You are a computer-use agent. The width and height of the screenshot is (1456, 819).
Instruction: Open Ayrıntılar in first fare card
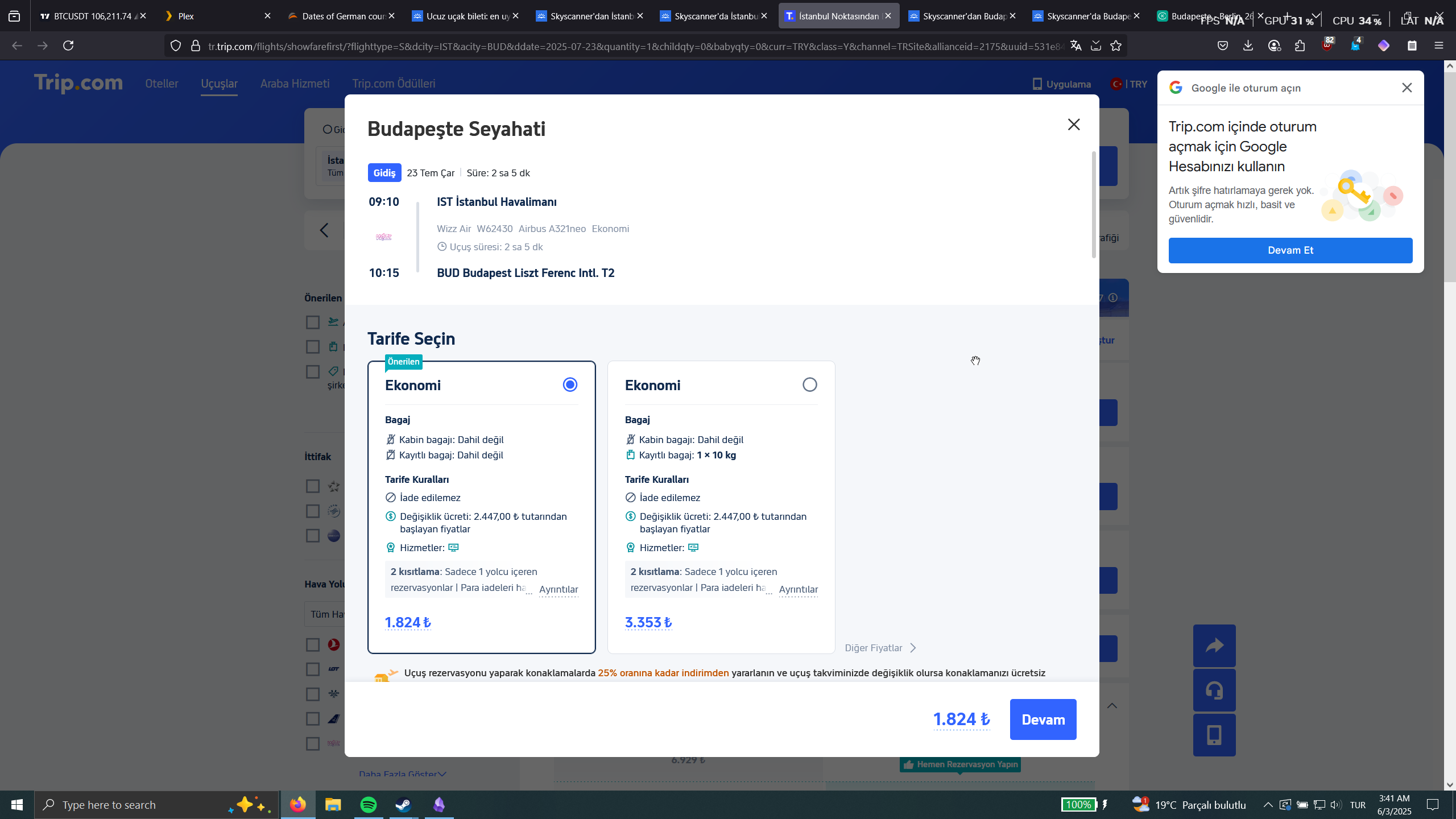(558, 589)
